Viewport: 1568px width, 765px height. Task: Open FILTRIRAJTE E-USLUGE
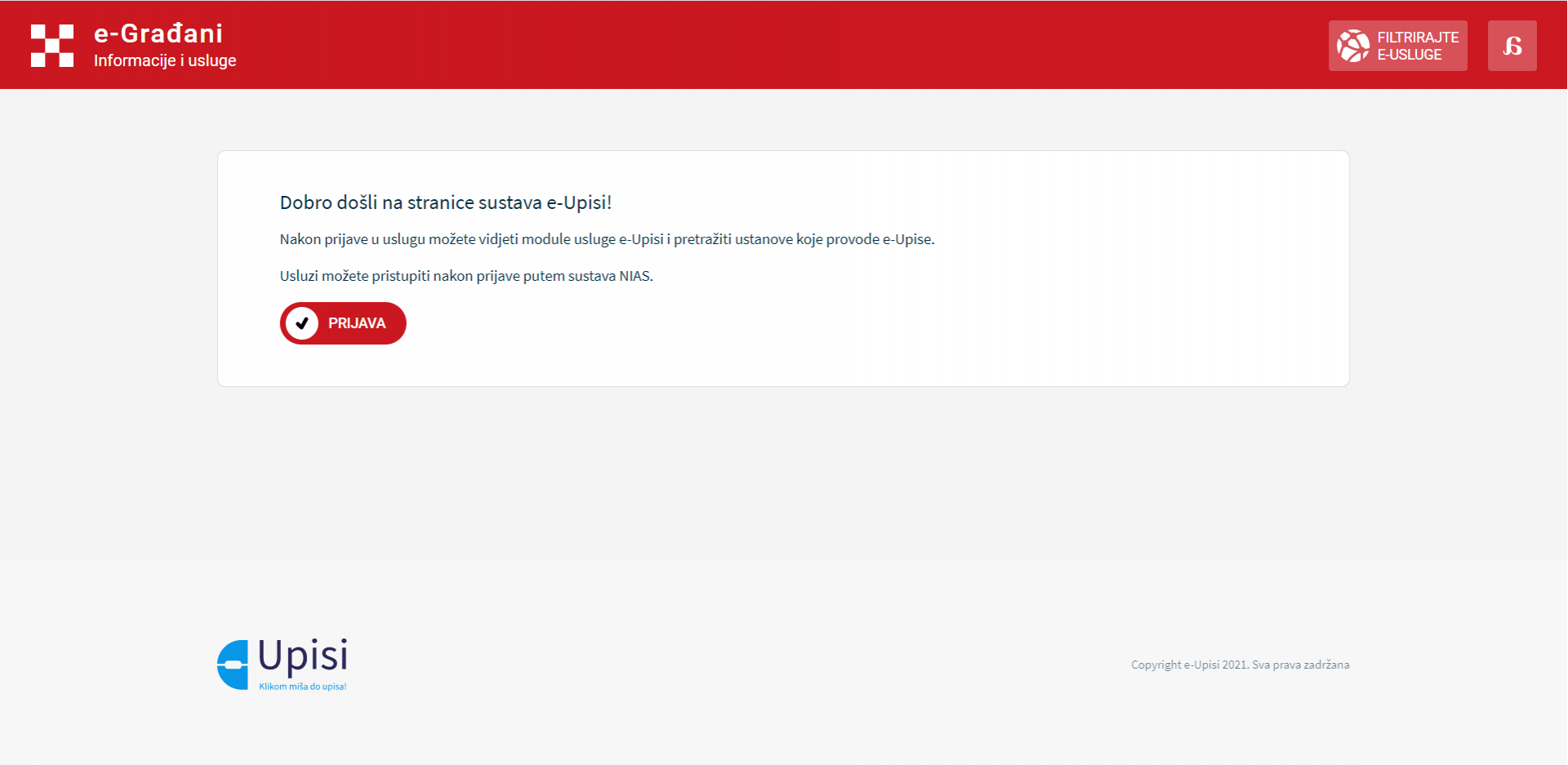1397,45
